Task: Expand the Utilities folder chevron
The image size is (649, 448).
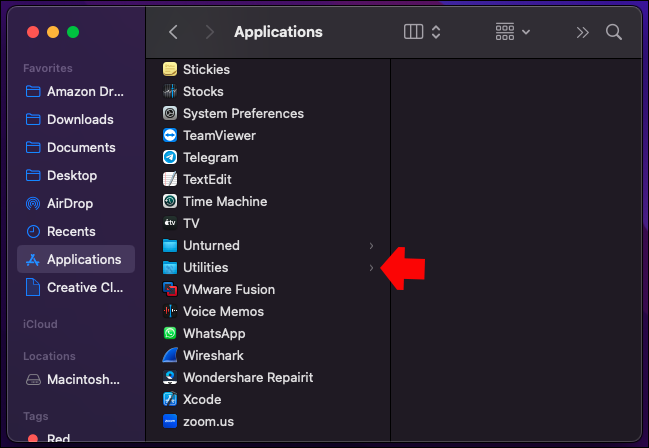Action: click(371, 268)
